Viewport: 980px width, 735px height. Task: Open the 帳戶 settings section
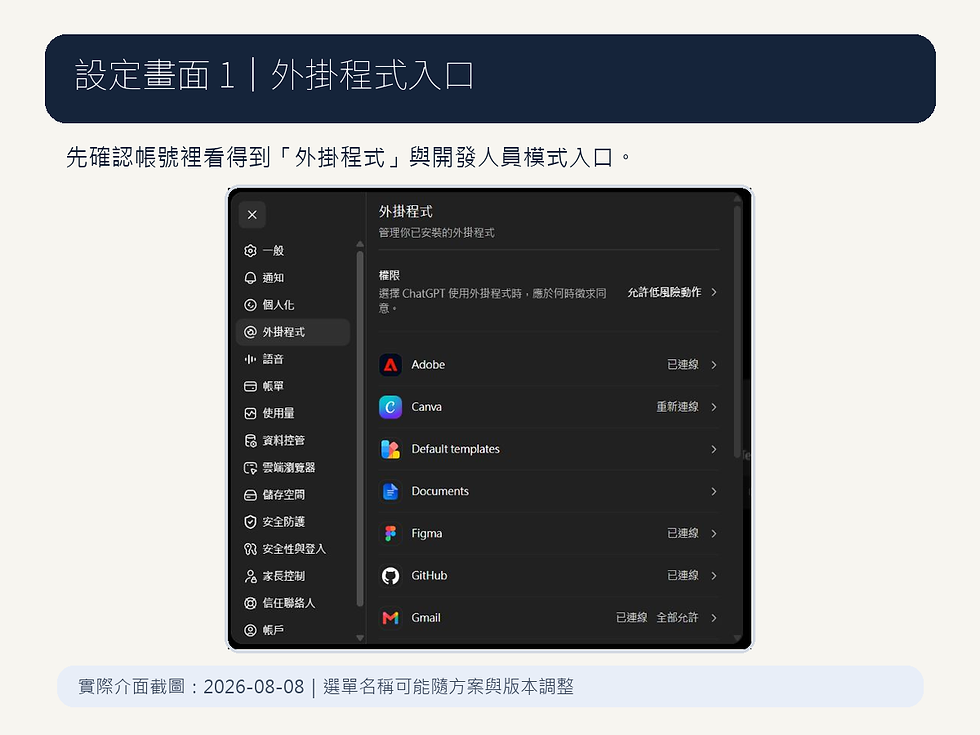coord(293,630)
